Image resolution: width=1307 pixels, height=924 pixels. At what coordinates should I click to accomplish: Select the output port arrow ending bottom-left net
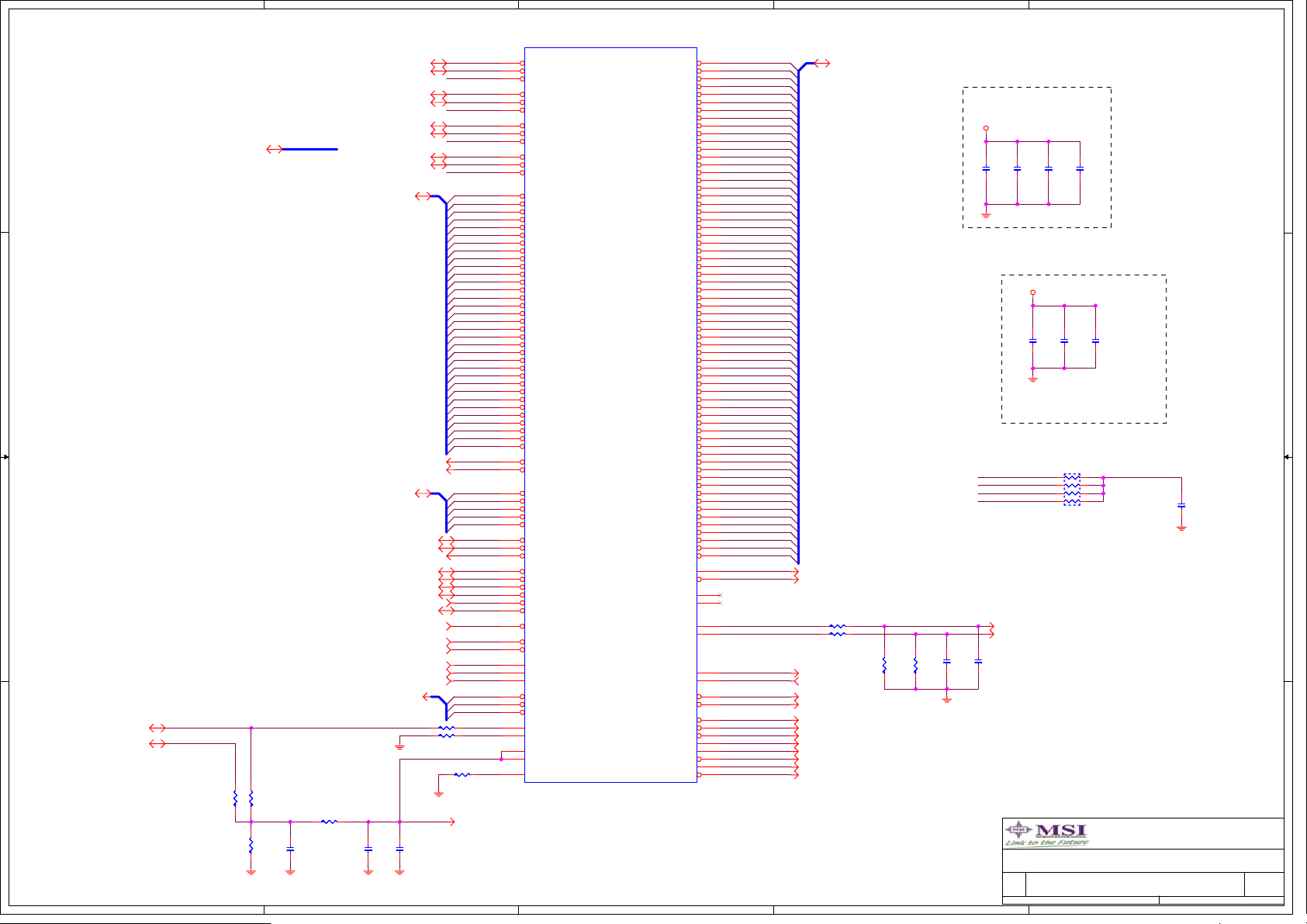(449, 822)
